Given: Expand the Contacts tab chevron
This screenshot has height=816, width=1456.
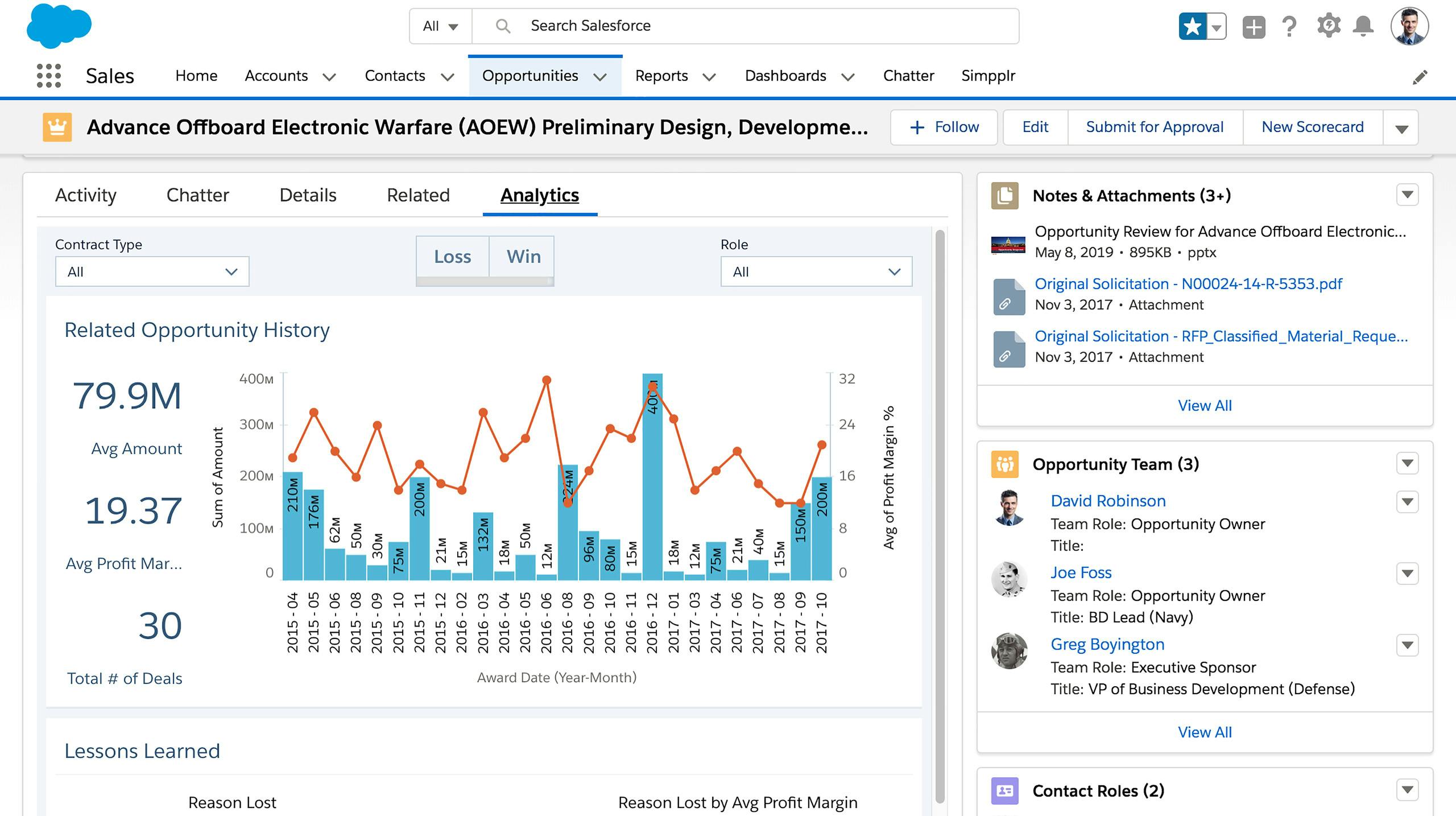Looking at the screenshot, I should point(448,77).
